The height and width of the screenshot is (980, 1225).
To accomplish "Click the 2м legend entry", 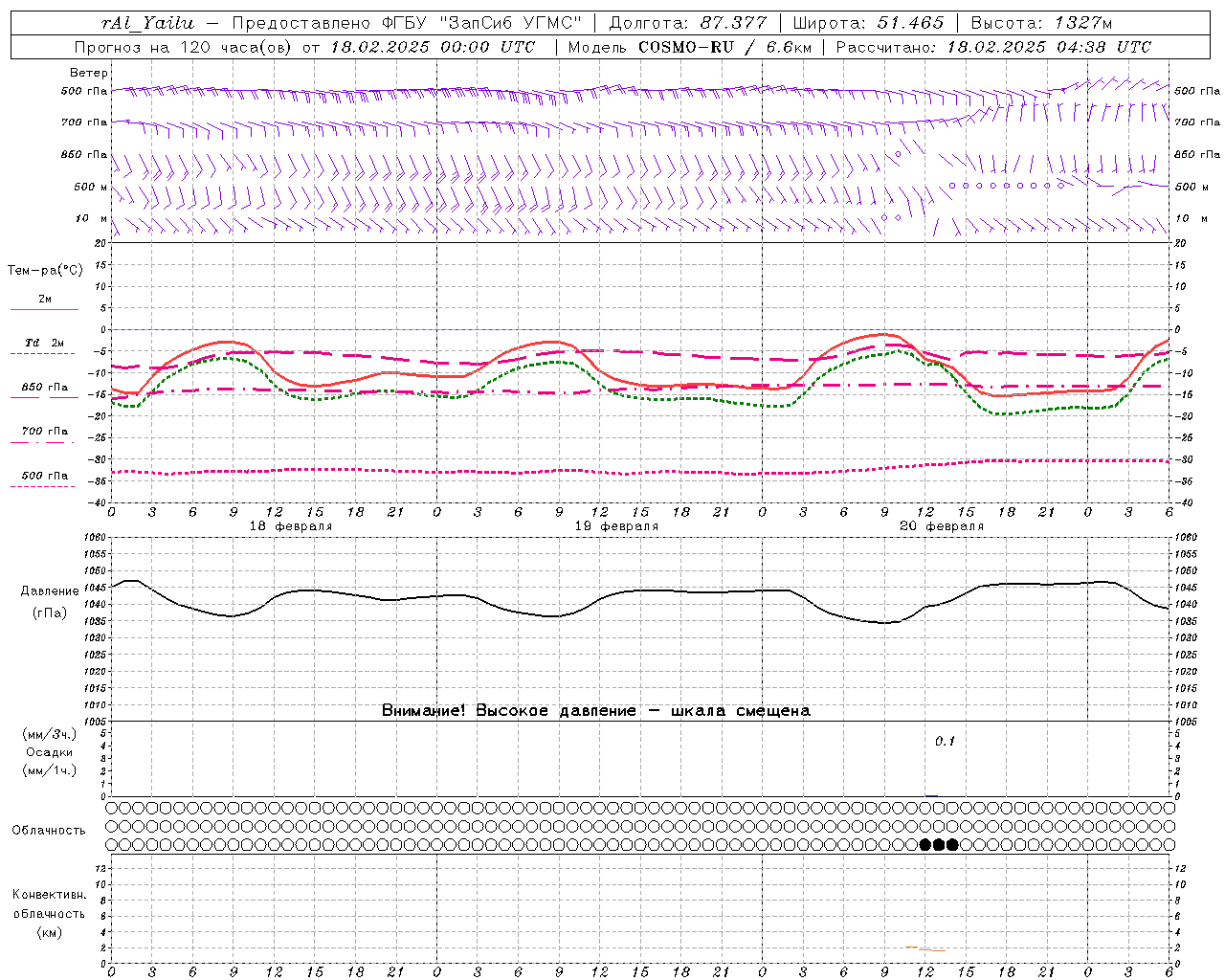I will 45,300.
